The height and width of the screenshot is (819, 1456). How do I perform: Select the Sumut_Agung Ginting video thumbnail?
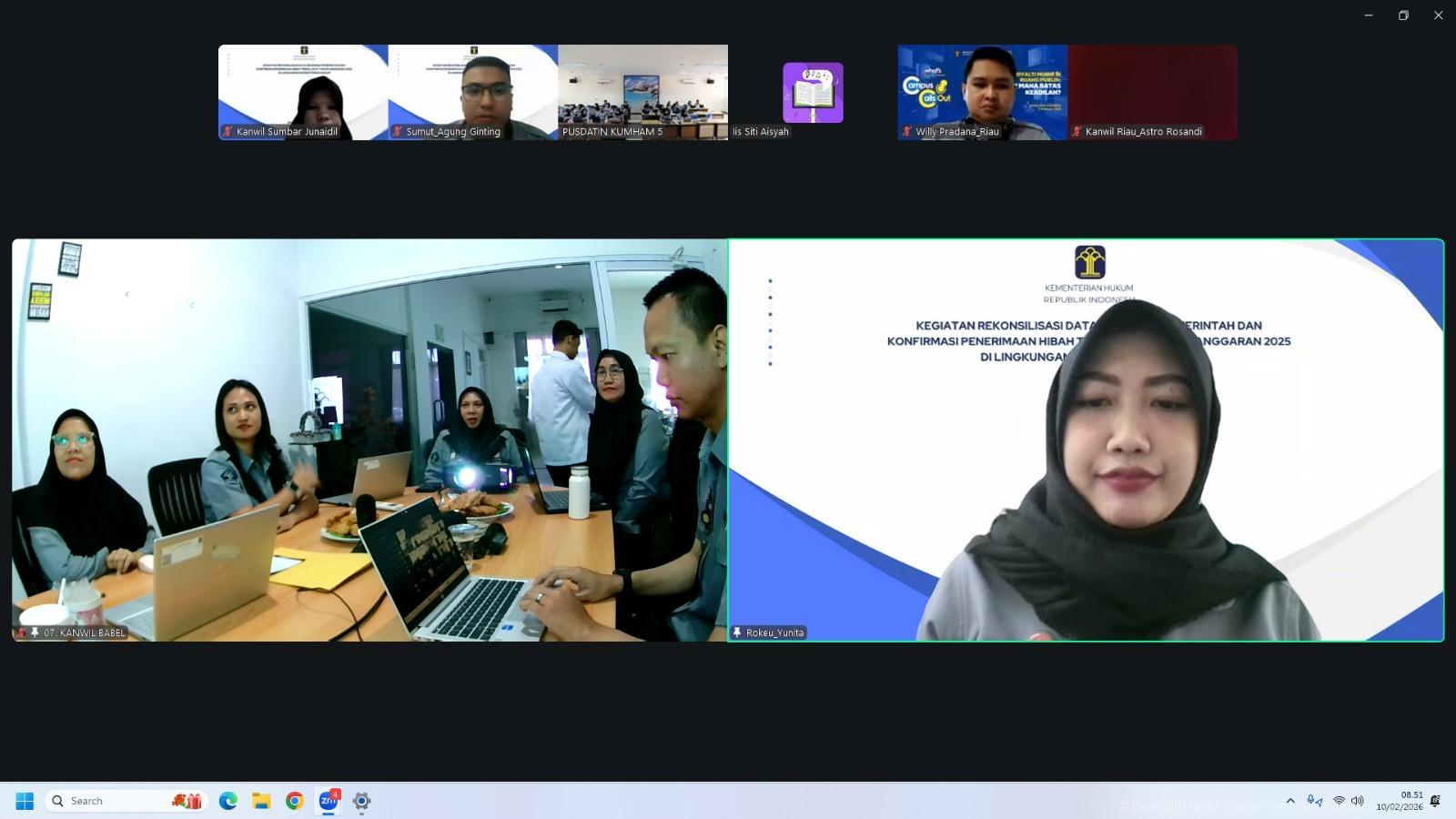click(x=472, y=91)
